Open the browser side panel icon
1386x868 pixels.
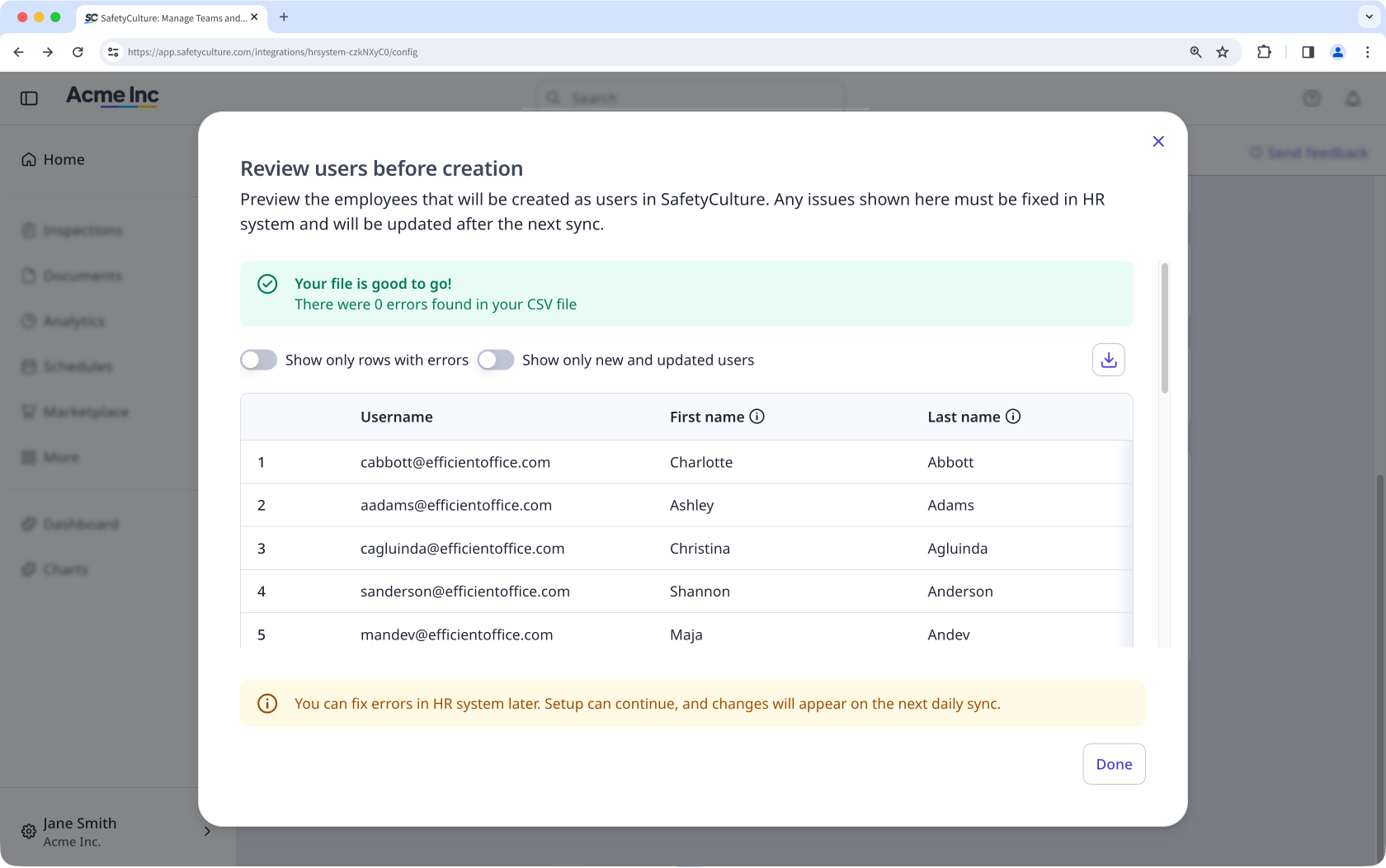[1308, 52]
